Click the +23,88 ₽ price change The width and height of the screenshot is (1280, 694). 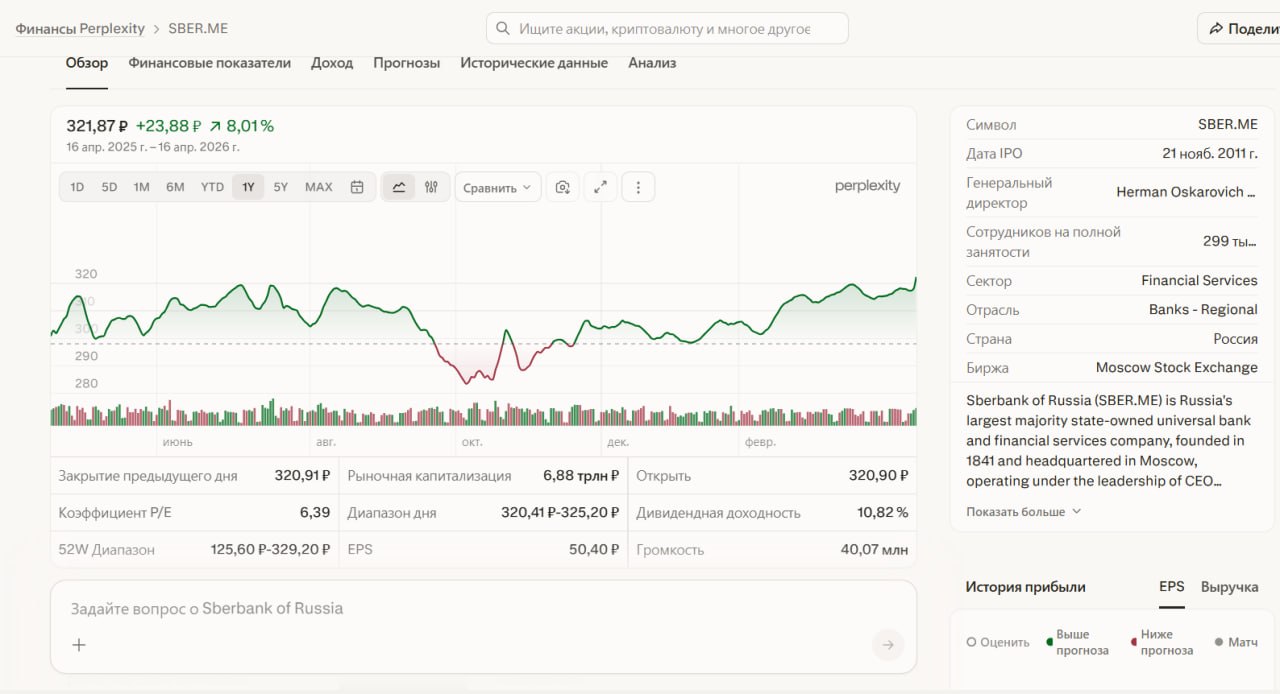[x=168, y=126]
